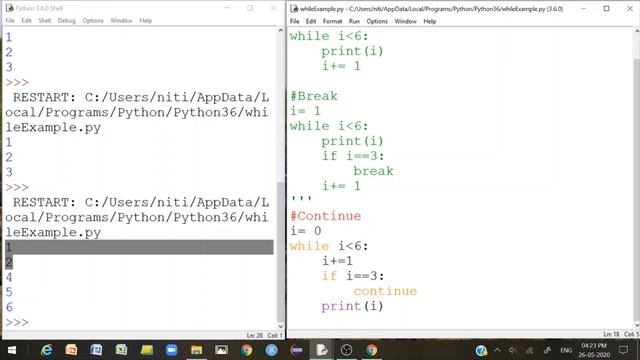Show hidden system tray icons

click(497, 350)
